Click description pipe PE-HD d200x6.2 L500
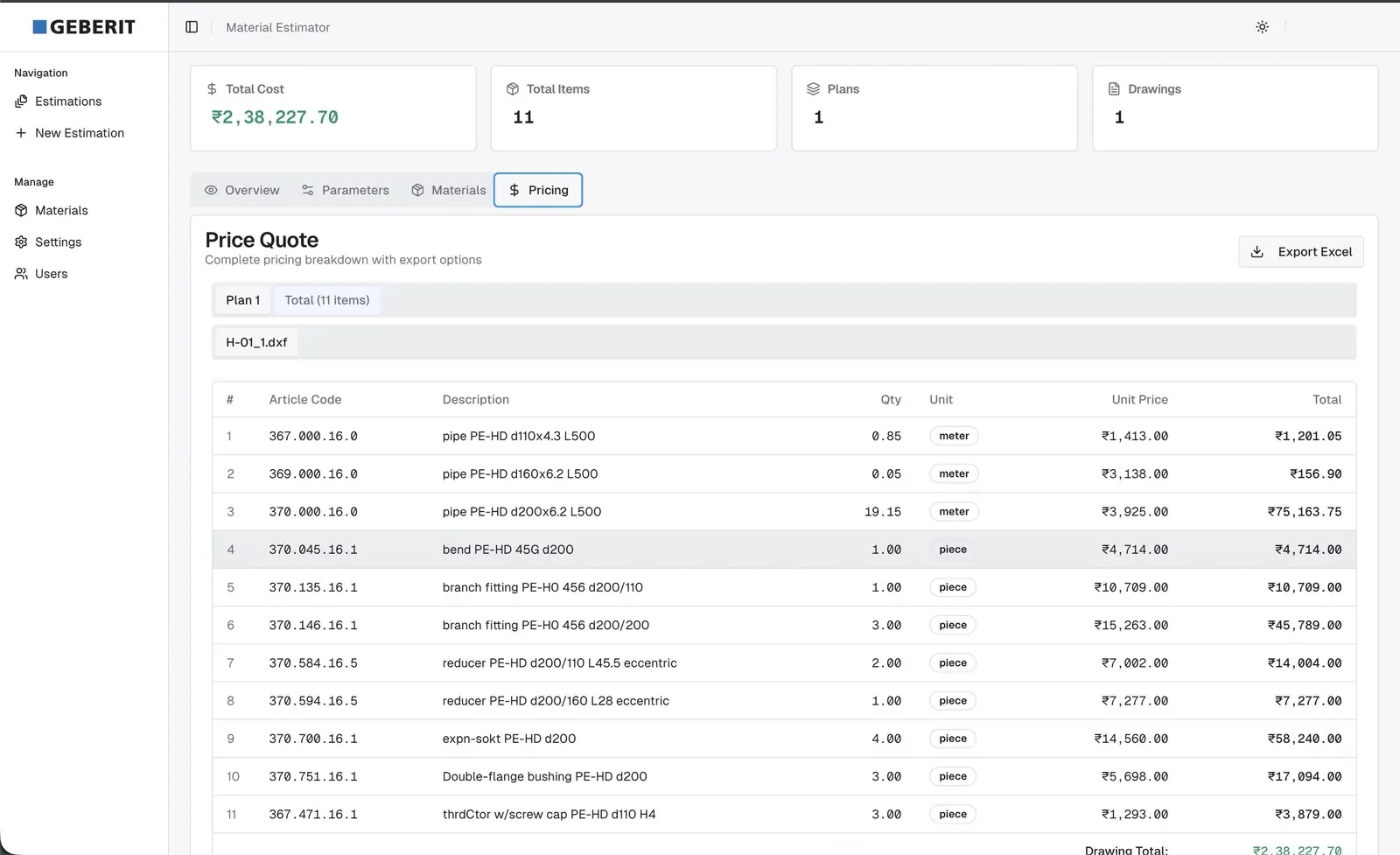1400x855 pixels. (x=521, y=512)
